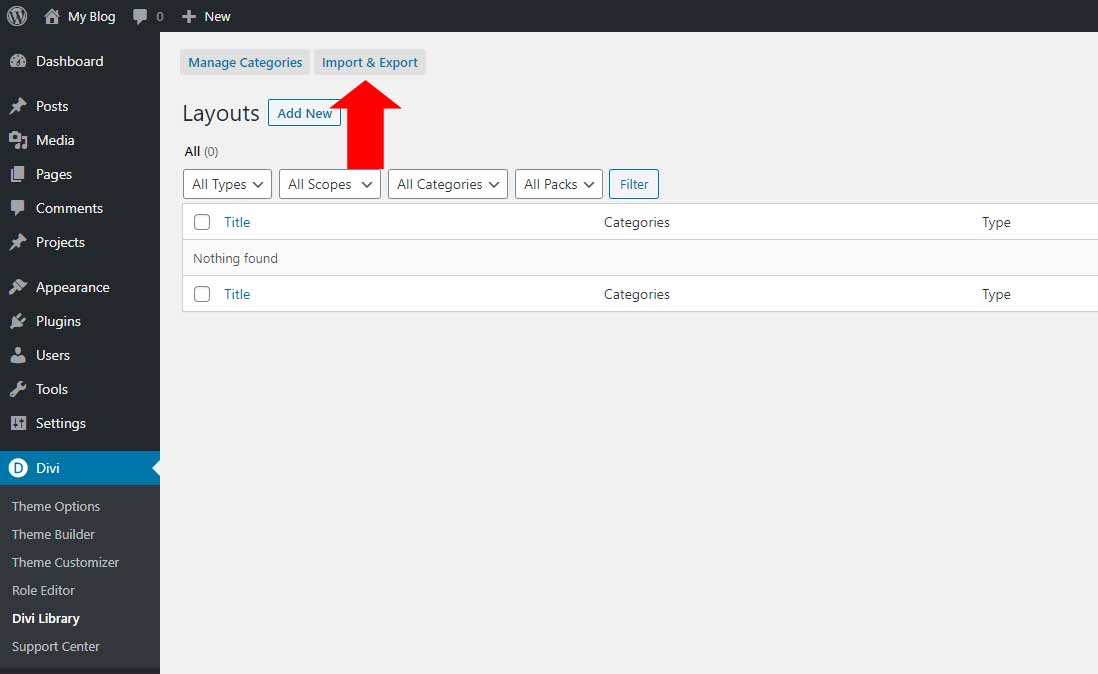Open the Manage Categories tab
The height and width of the screenshot is (674, 1098).
point(245,62)
